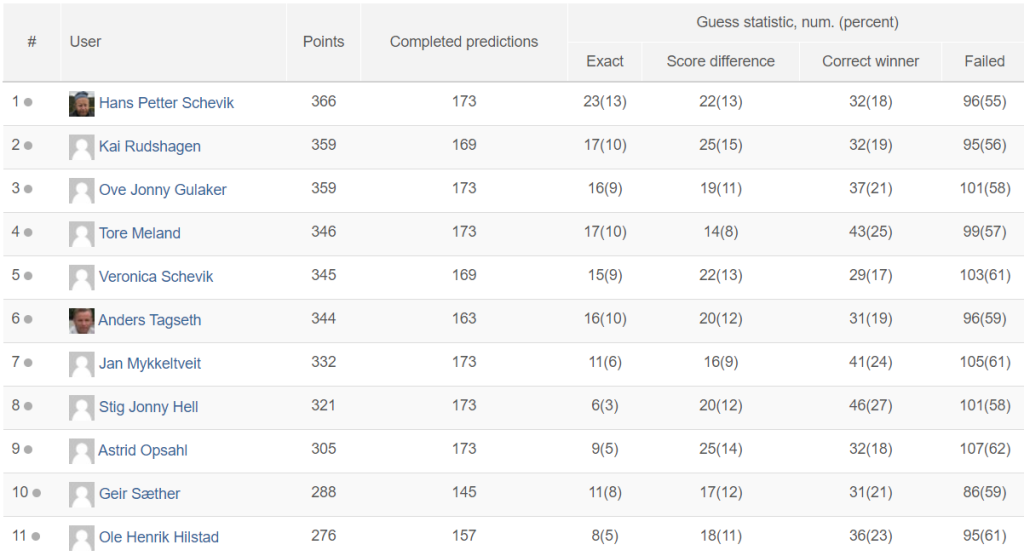Image resolution: width=1024 pixels, height=556 pixels.
Task: Click the Failed column header
Action: (984, 61)
